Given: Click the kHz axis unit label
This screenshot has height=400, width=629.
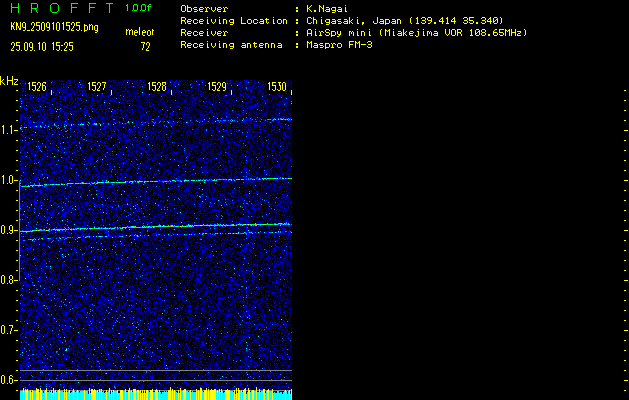Looking at the screenshot, I should (x=9, y=82).
